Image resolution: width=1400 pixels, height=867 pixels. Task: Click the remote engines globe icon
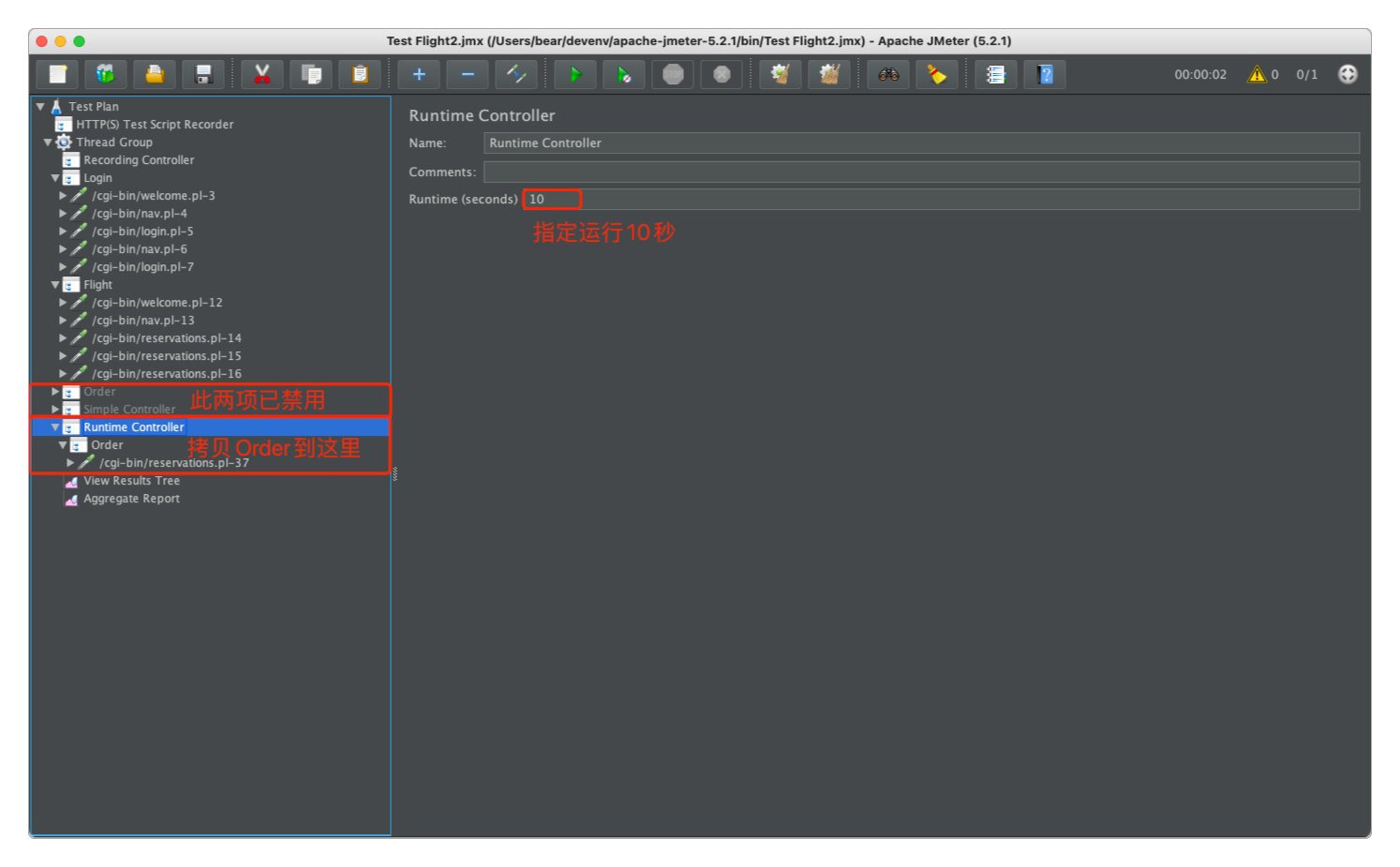point(1348,74)
